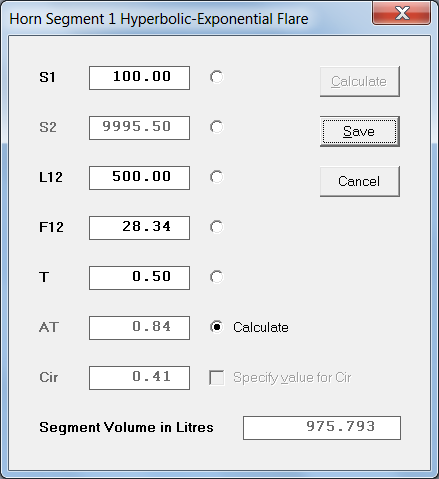Click the S1 label
The height and width of the screenshot is (479, 439).
(47, 77)
